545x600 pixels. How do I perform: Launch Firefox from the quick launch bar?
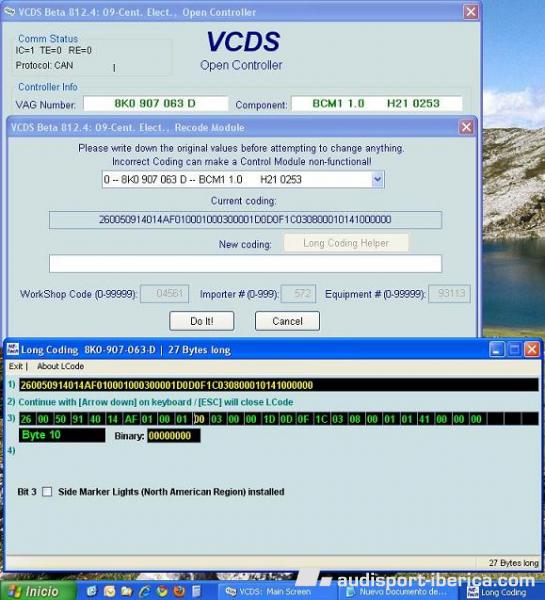pos(179,591)
